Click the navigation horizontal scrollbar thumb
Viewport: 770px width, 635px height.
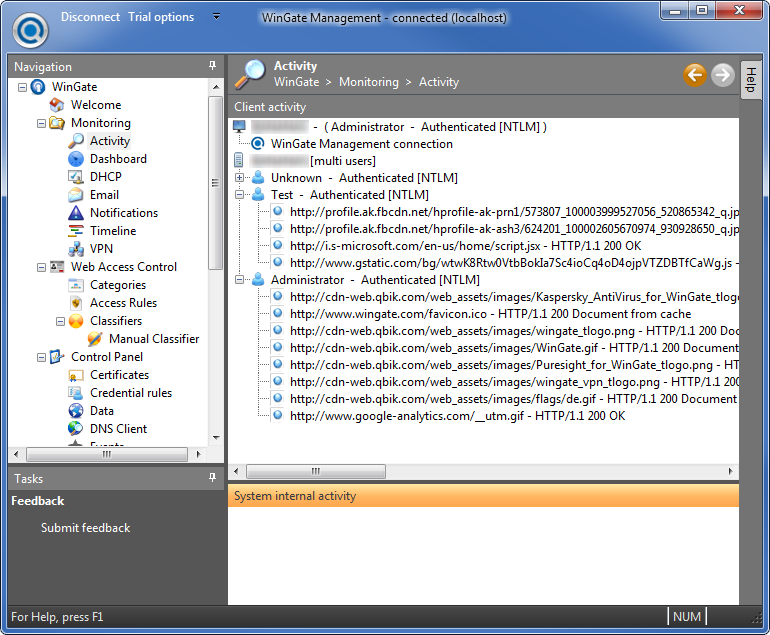107,454
